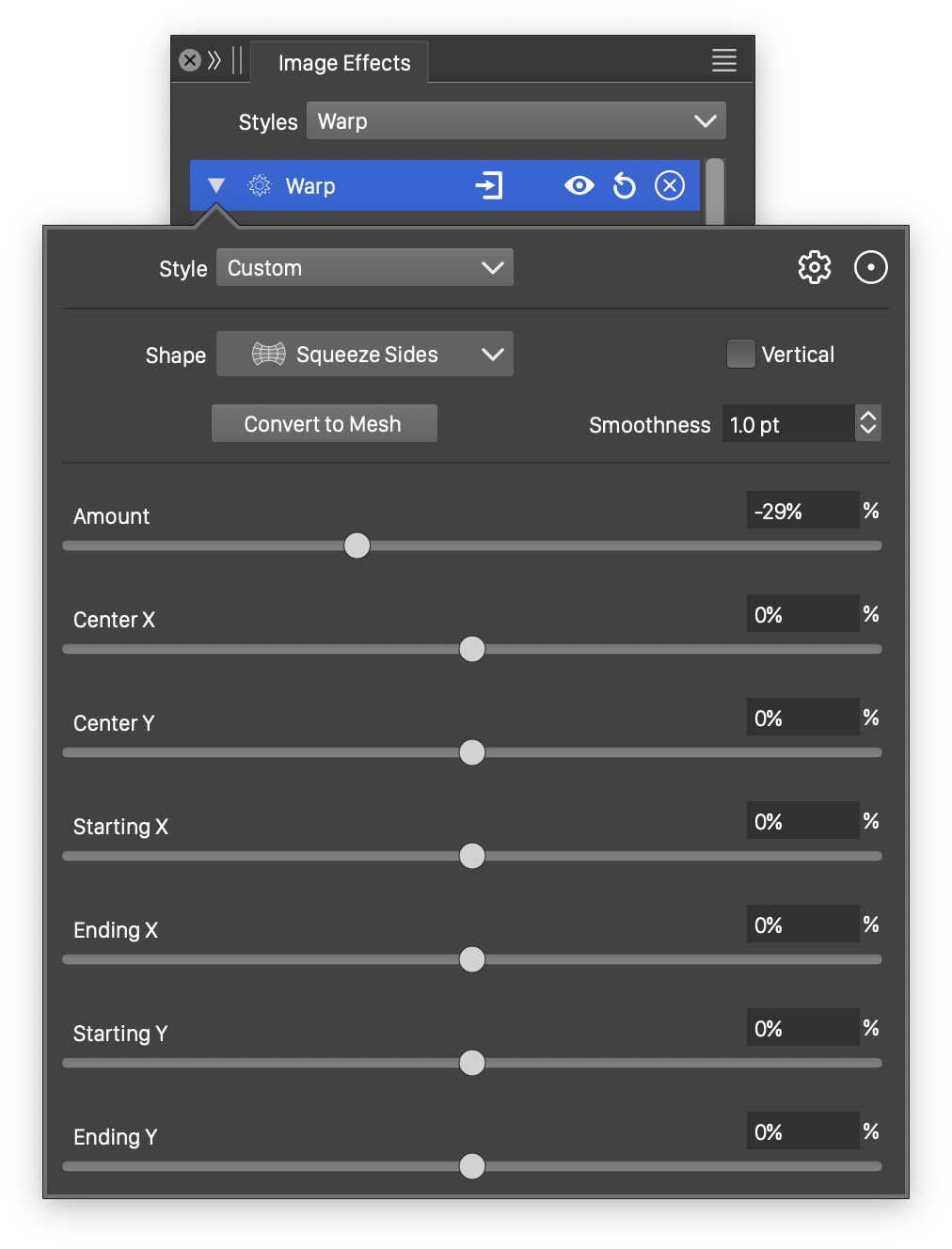Image resolution: width=952 pixels, height=1249 pixels.
Task: Enable the Vertical checkbox
Action: pyautogui.click(x=740, y=354)
